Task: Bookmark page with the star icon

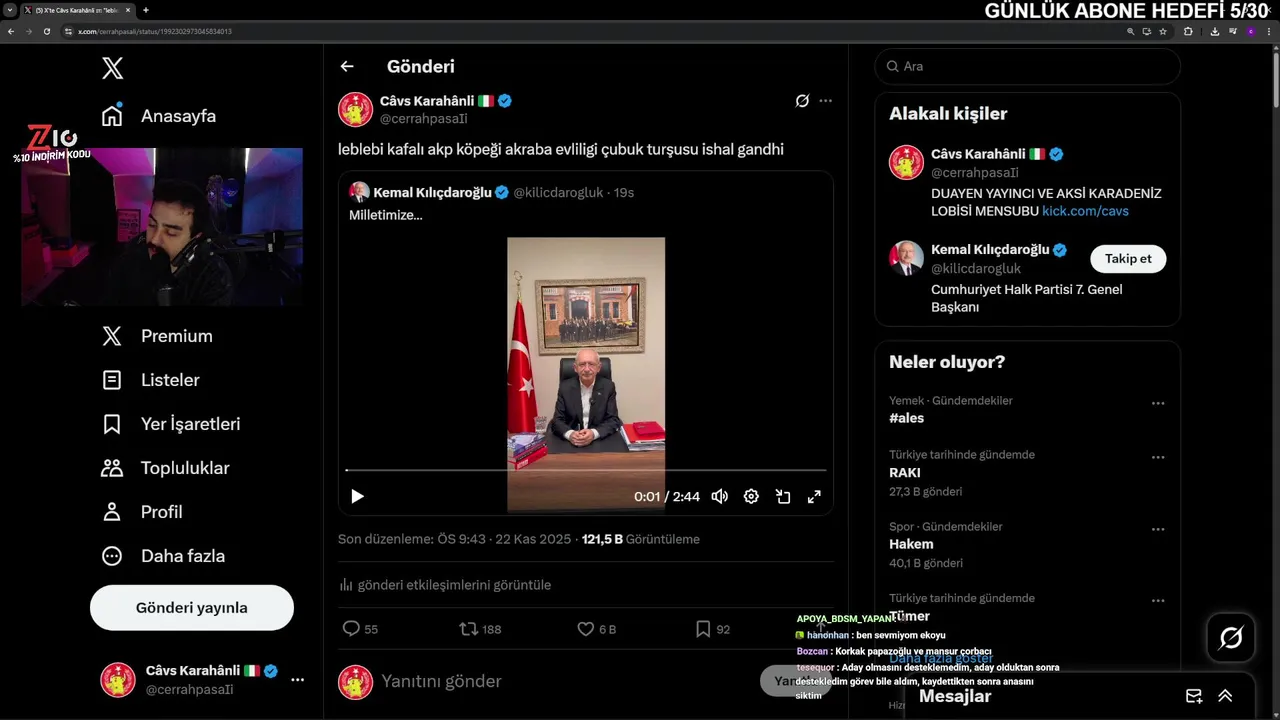Action: click(x=1163, y=31)
